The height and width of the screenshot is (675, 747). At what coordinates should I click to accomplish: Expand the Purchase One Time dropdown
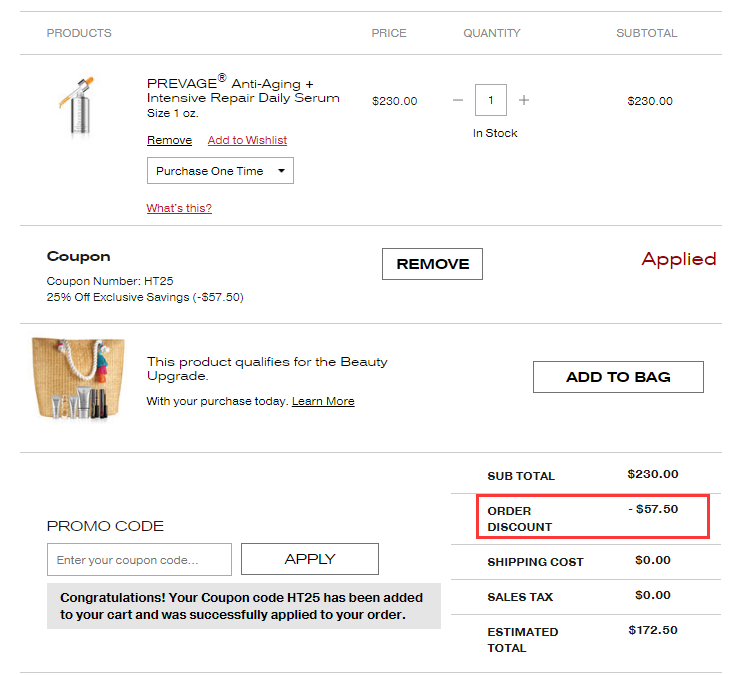220,171
